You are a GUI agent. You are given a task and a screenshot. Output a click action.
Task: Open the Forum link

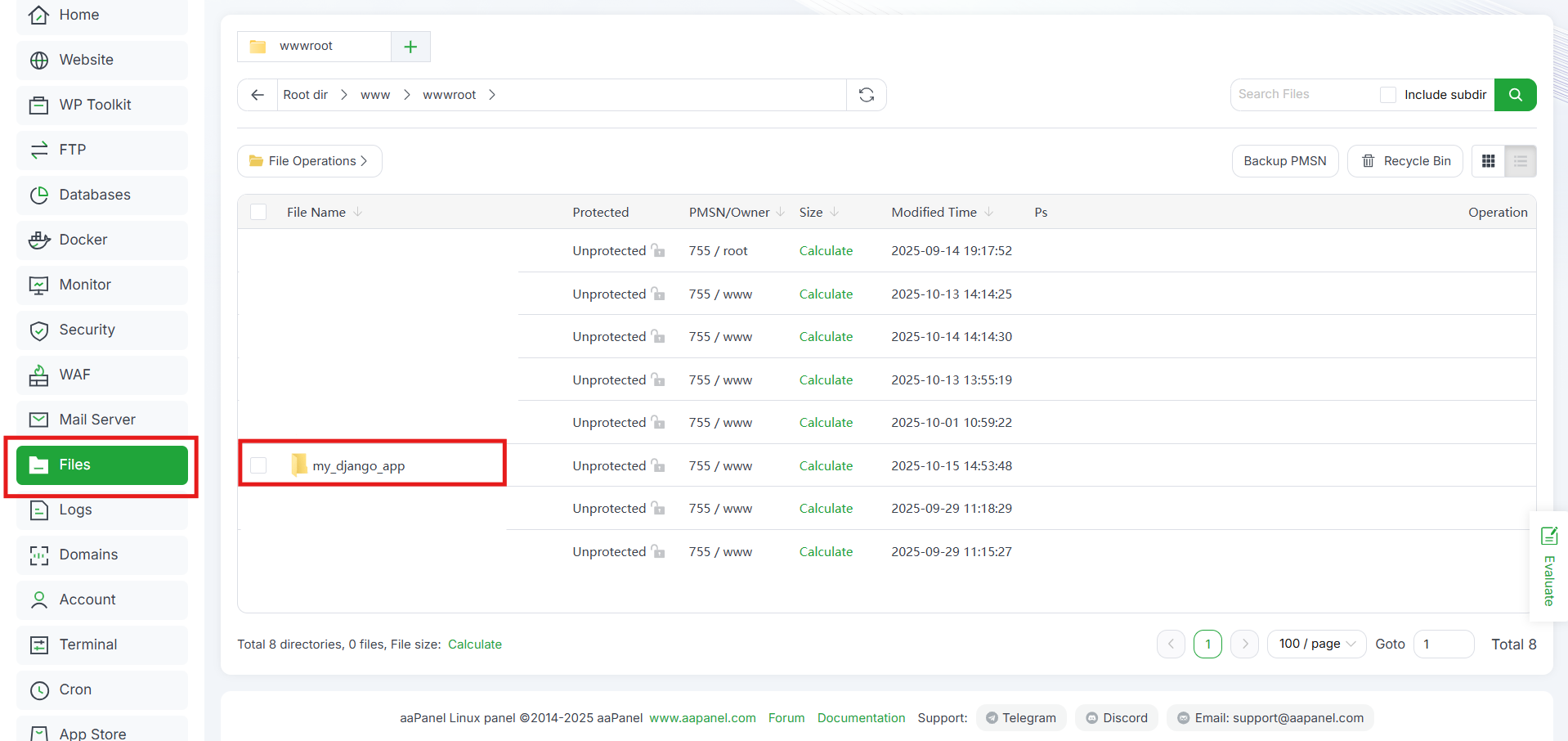(786, 718)
